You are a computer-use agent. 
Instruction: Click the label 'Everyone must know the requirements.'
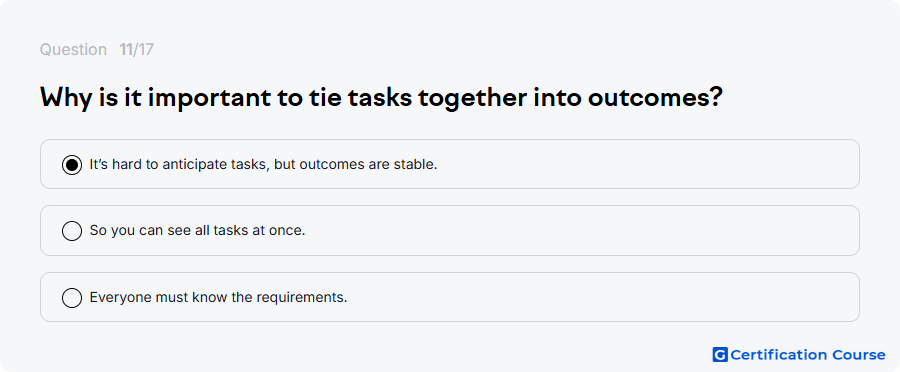(219, 297)
